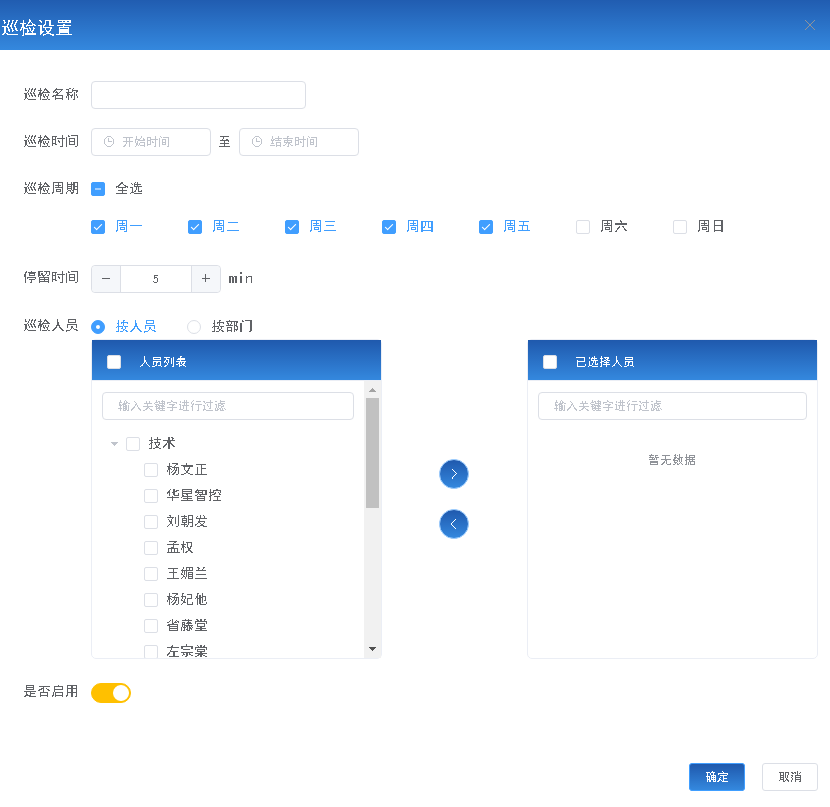The height and width of the screenshot is (807, 830).
Task: Click the 巡检名称 name input field
Action: pos(198,95)
